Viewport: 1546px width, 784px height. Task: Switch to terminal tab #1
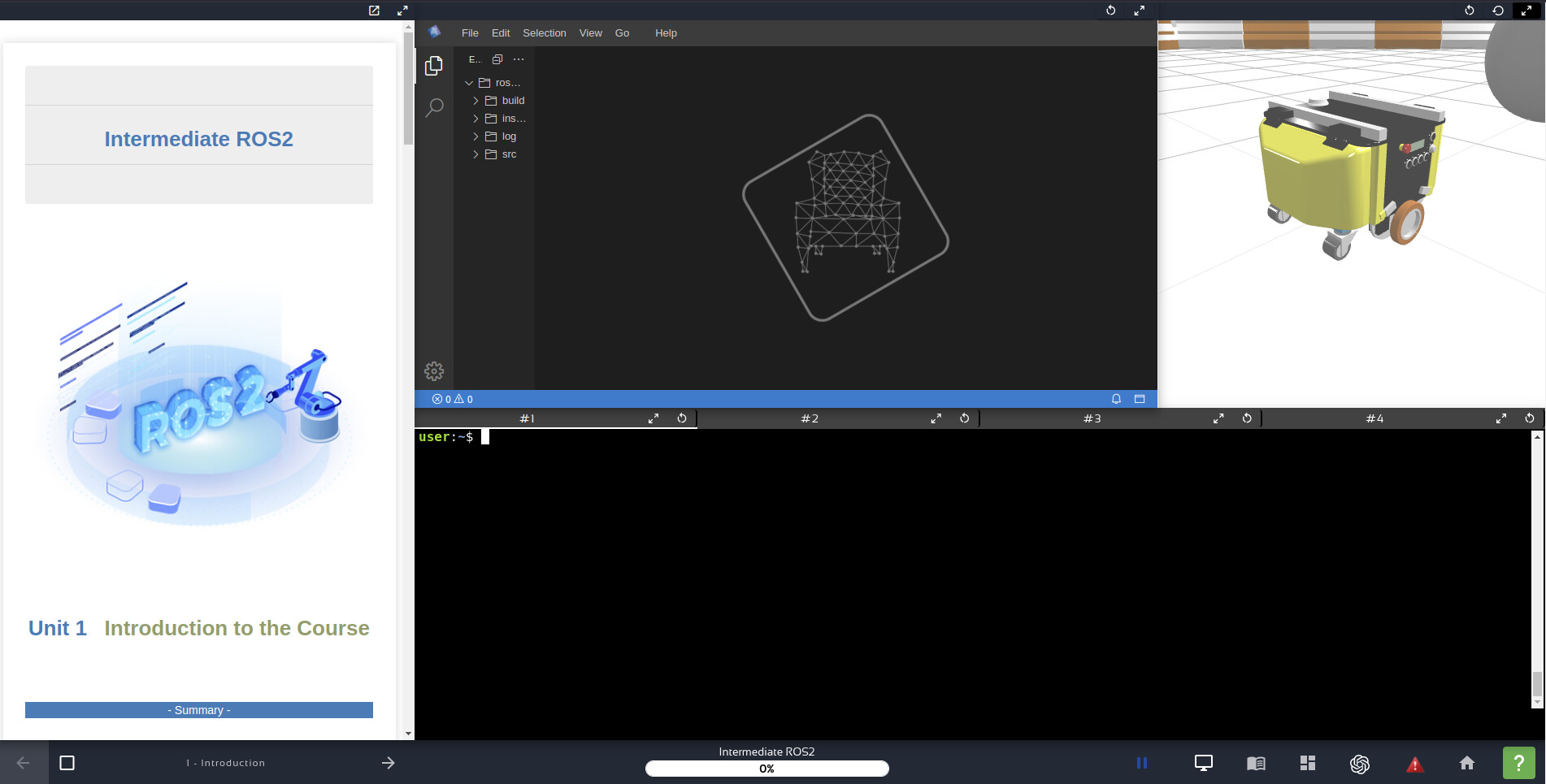click(x=528, y=418)
